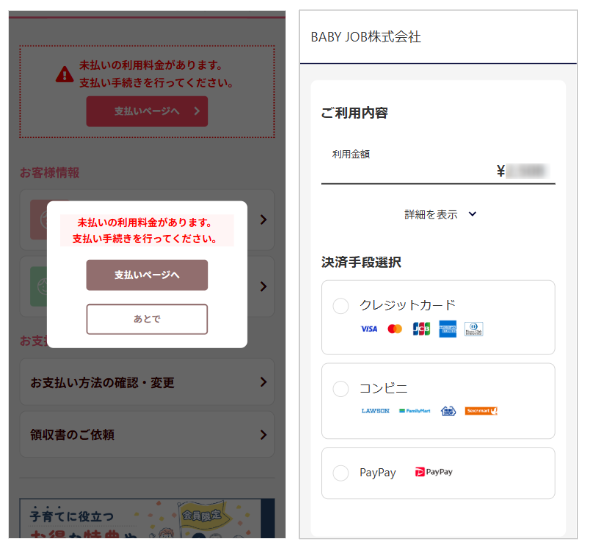Click the red PayPay brand logo
The width and height of the screenshot is (589, 551).
434,472
